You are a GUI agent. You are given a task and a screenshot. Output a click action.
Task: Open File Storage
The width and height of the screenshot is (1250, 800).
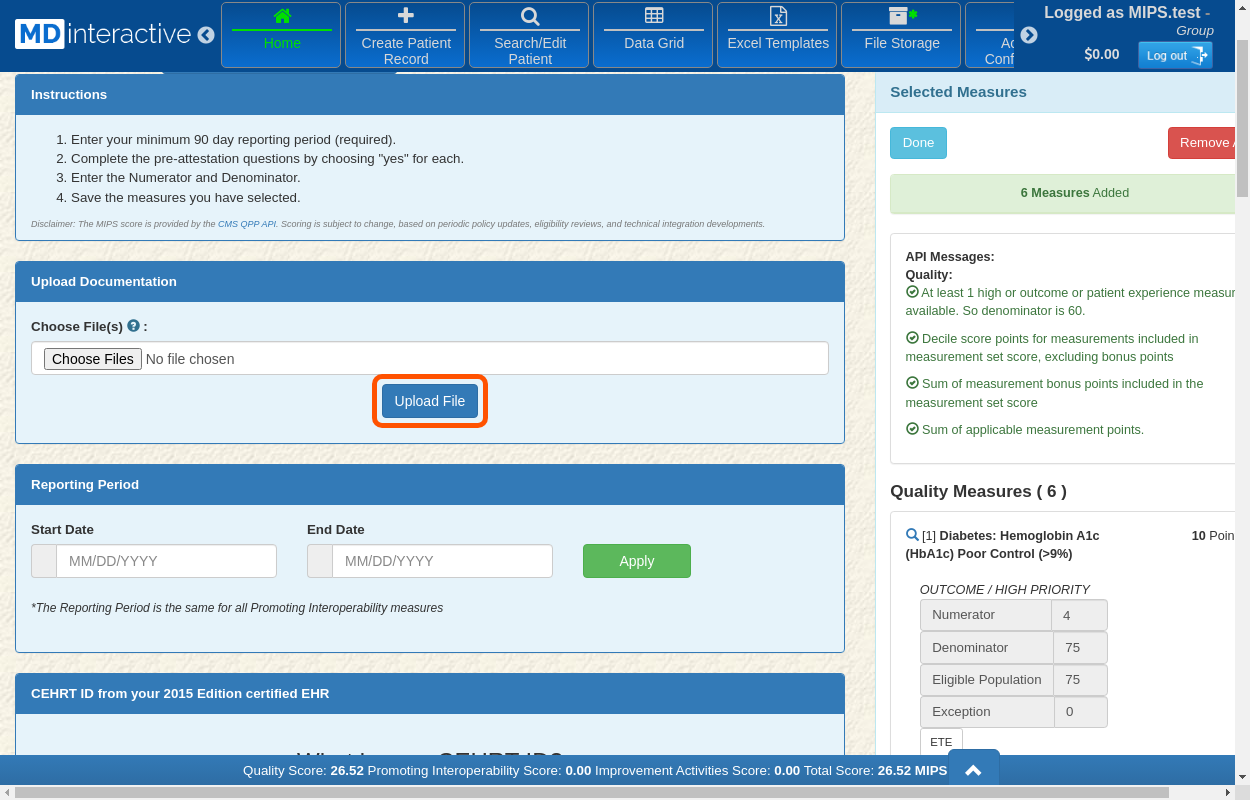901,35
